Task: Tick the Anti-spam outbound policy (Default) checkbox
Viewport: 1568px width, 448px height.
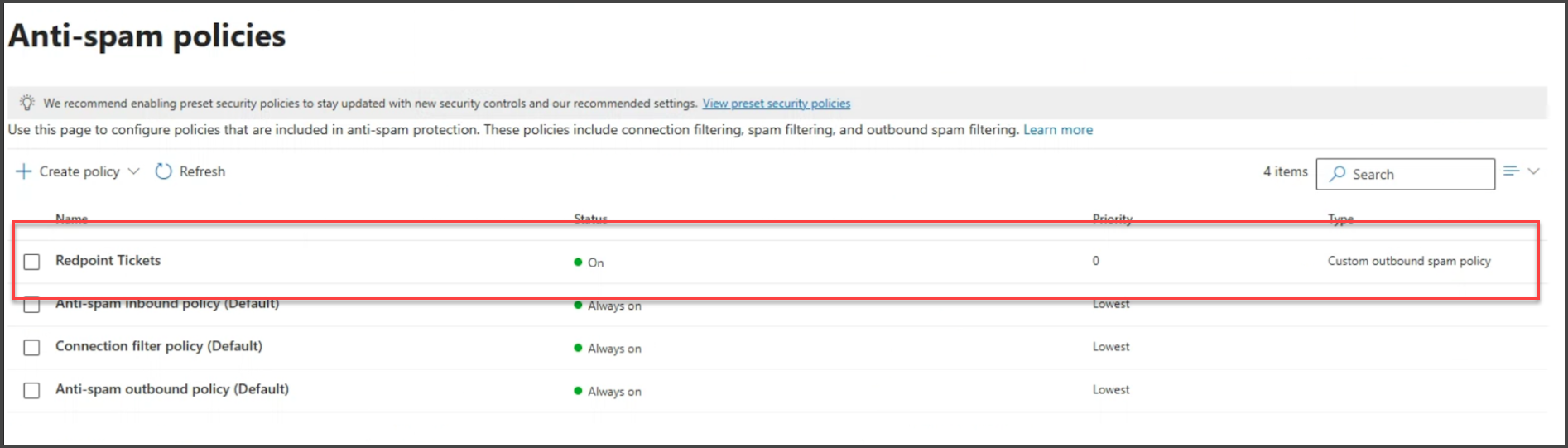Action: pos(31,391)
